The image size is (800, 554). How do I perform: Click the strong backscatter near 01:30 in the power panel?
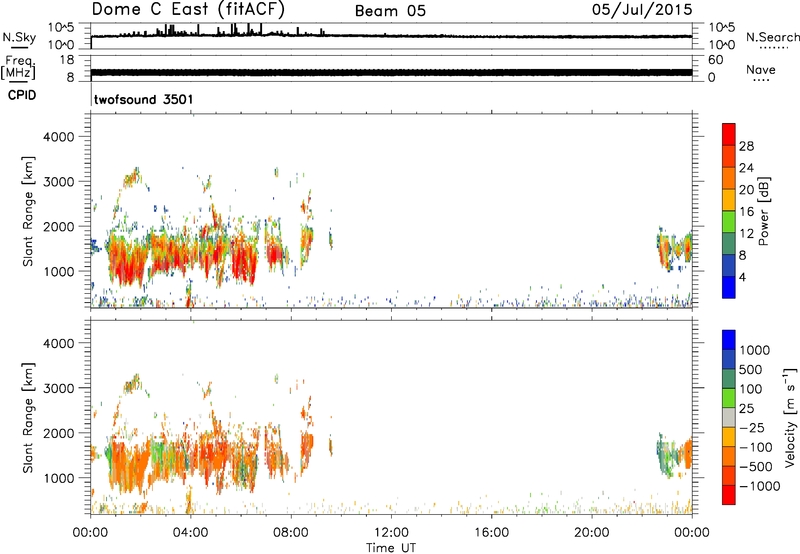tap(129, 260)
